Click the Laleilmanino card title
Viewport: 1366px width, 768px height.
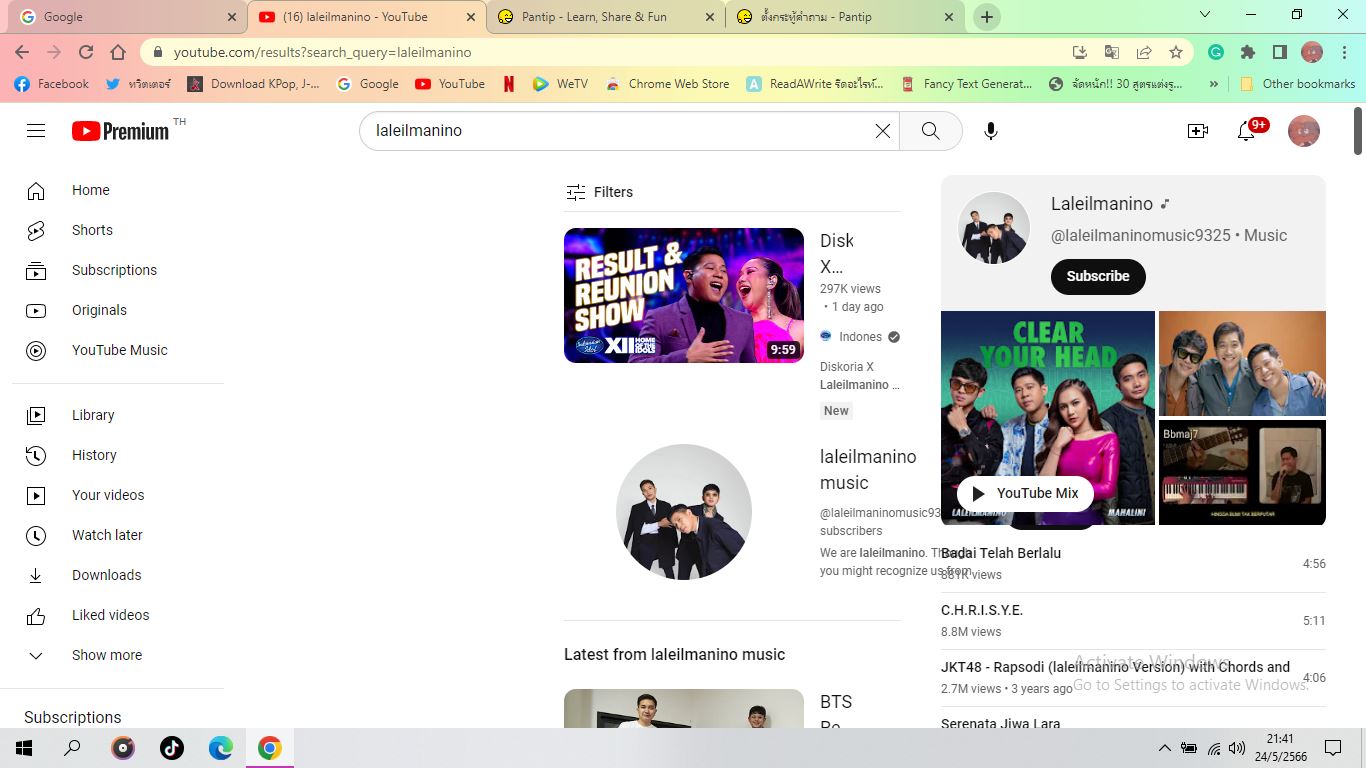click(1102, 204)
